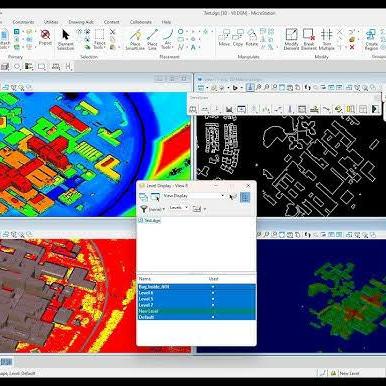The width and height of the screenshot is (386, 386).
Task: Click the Place Circle tool icon
Action: pos(180,32)
